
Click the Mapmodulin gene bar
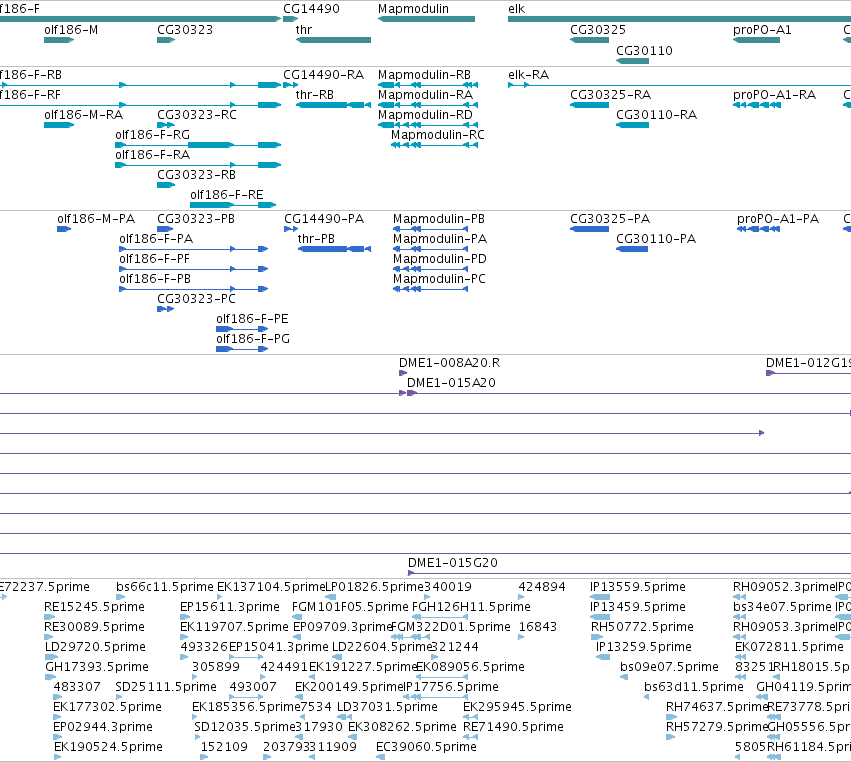tap(427, 19)
